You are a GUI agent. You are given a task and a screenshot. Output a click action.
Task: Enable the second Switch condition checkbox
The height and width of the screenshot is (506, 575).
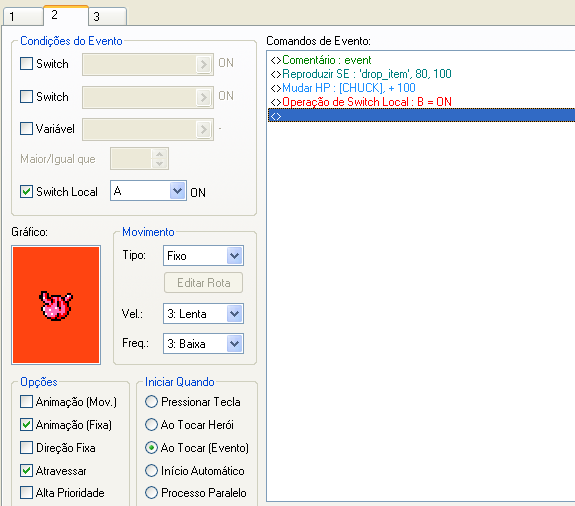click(26, 97)
